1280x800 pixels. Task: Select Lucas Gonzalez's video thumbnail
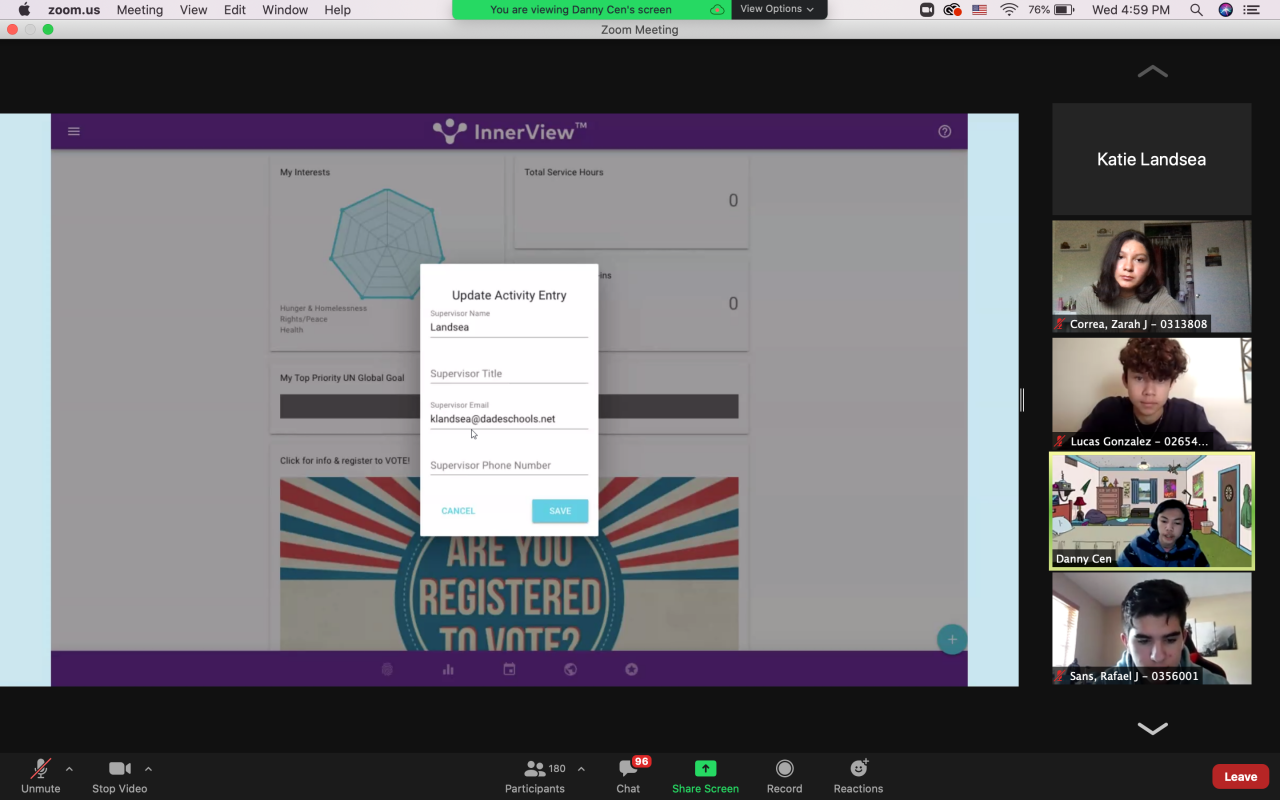tap(1152, 393)
